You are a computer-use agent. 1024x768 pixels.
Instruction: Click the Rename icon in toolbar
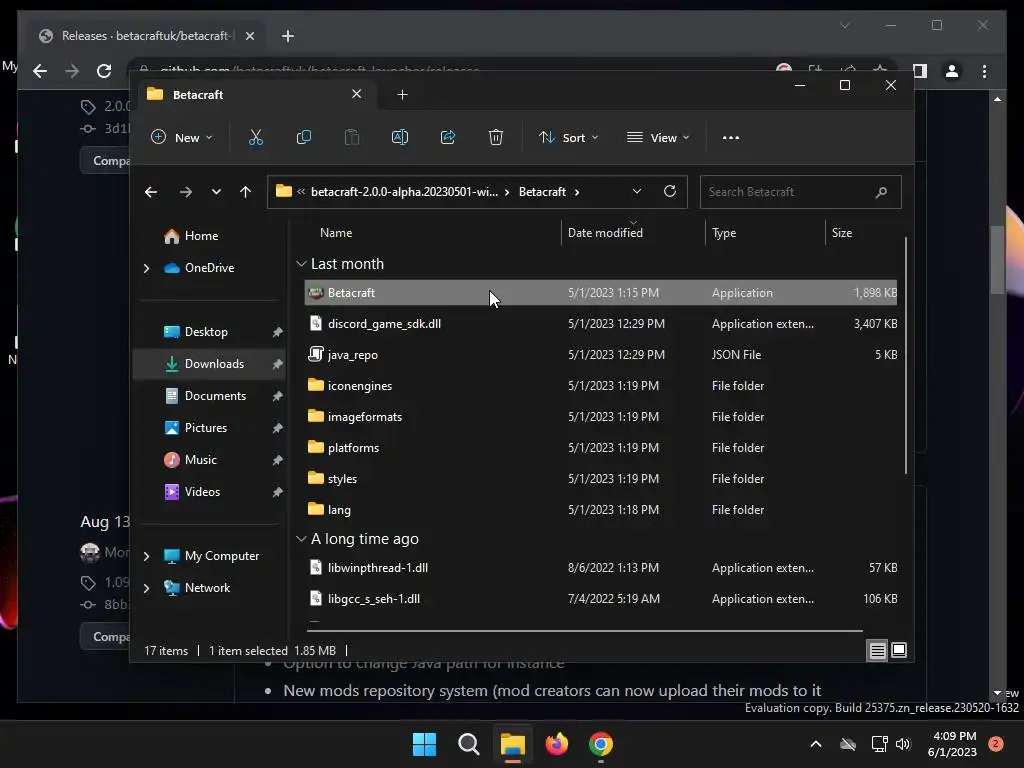(400, 137)
